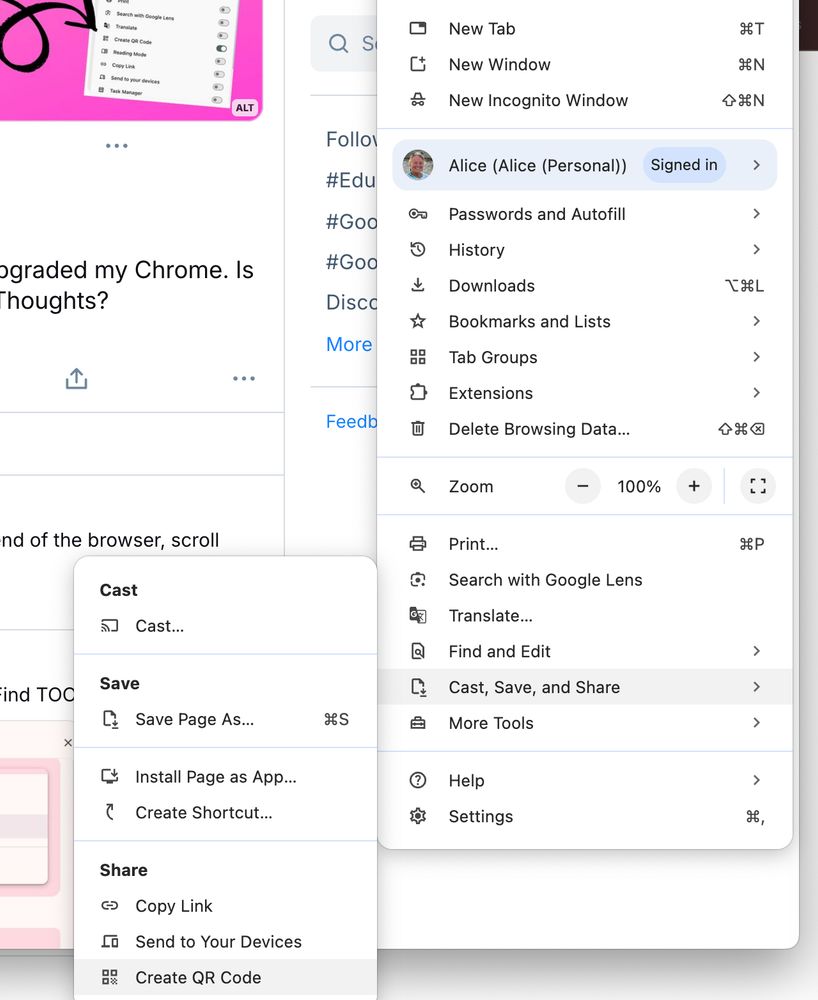The width and height of the screenshot is (818, 1000).
Task: Open the #Edu hashtag link
Action: pos(351,180)
